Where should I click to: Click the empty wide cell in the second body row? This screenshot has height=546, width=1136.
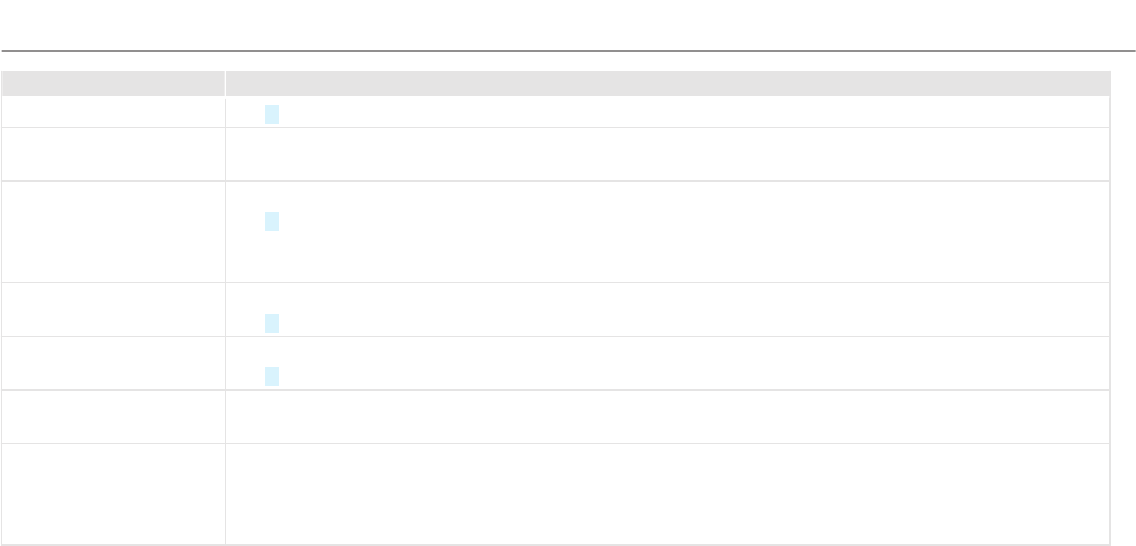pyautogui.click(x=667, y=154)
